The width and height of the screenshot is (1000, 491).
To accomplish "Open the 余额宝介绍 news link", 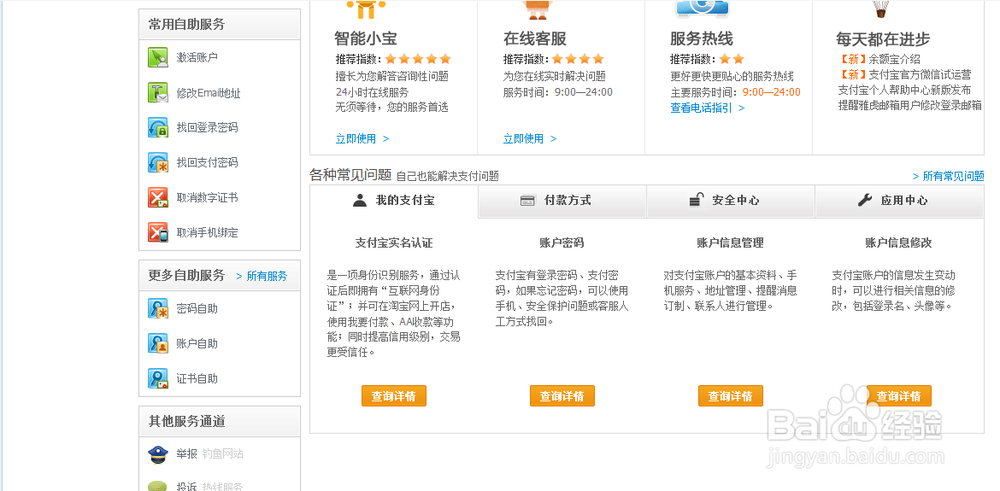I will [x=894, y=59].
